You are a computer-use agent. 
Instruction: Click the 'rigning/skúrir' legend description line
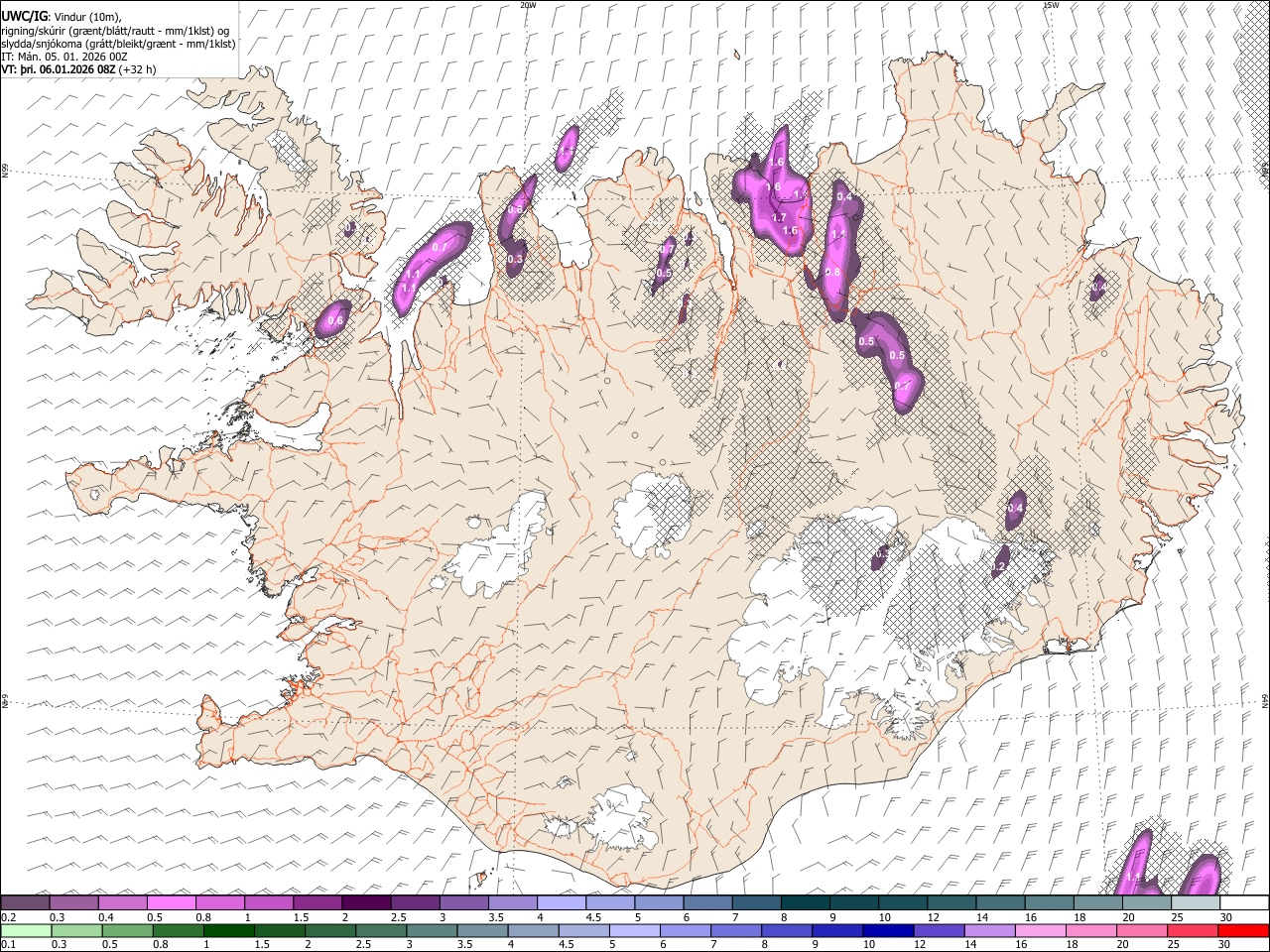pos(114,31)
